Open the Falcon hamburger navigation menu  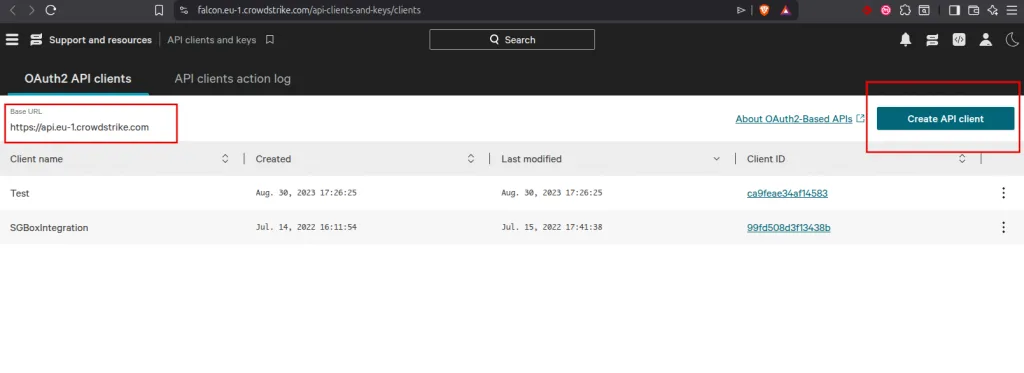pyautogui.click(x=12, y=40)
